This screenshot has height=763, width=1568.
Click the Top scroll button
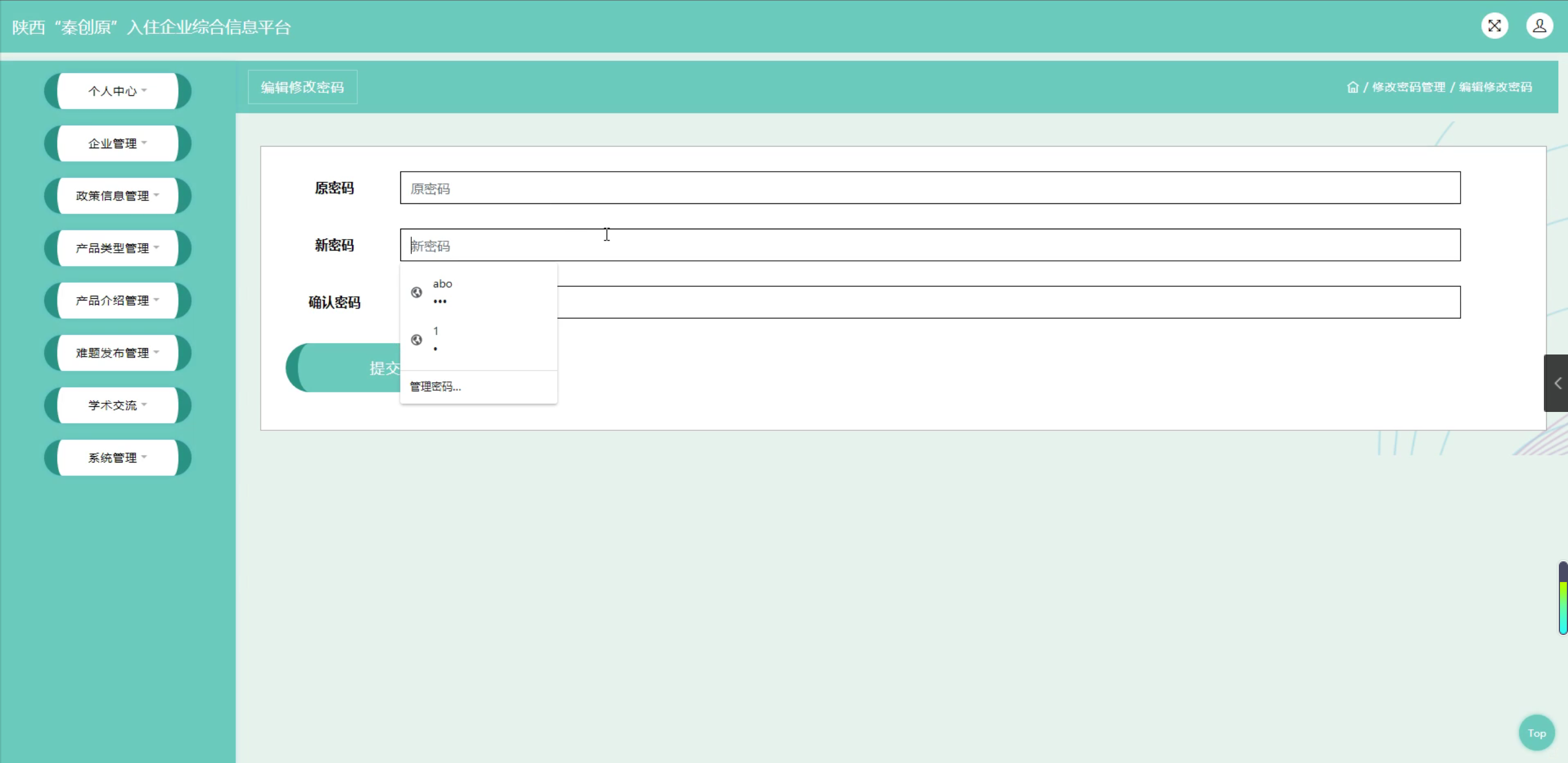pyautogui.click(x=1536, y=733)
